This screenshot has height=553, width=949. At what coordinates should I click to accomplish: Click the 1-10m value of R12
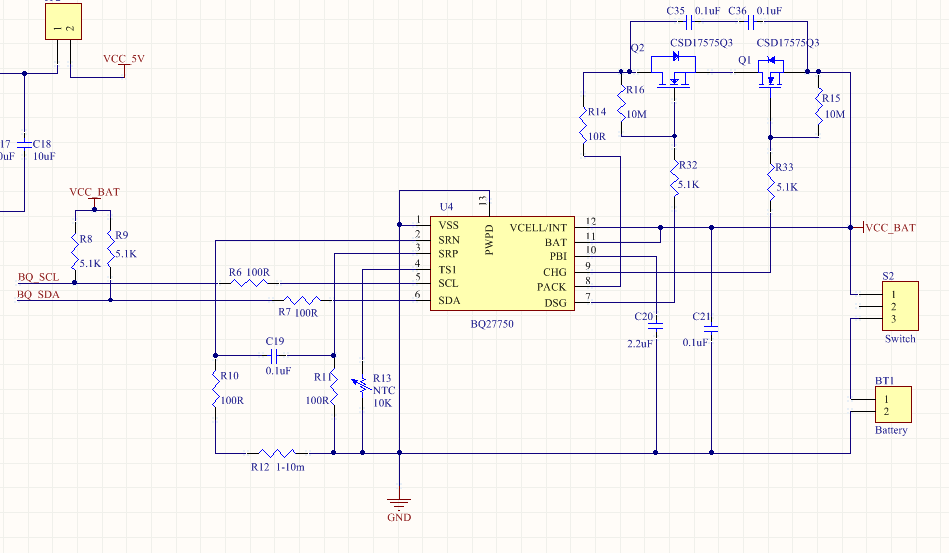[291, 467]
